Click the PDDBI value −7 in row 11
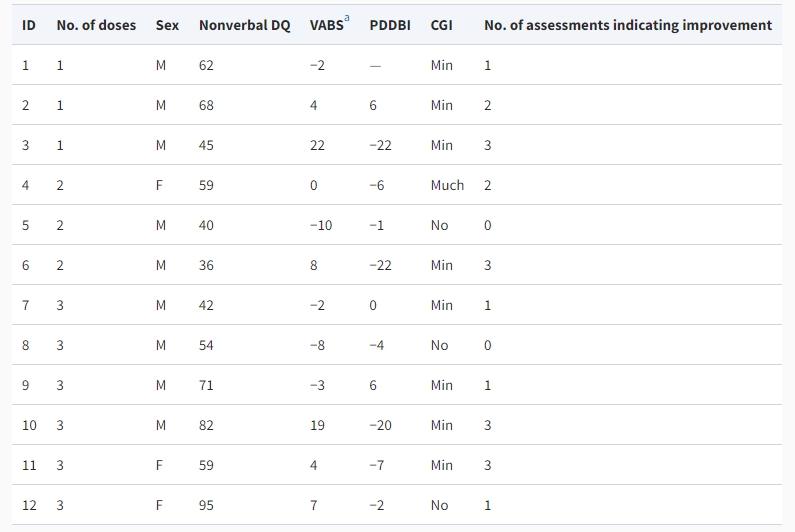The width and height of the screenshot is (795, 532). 376,465
